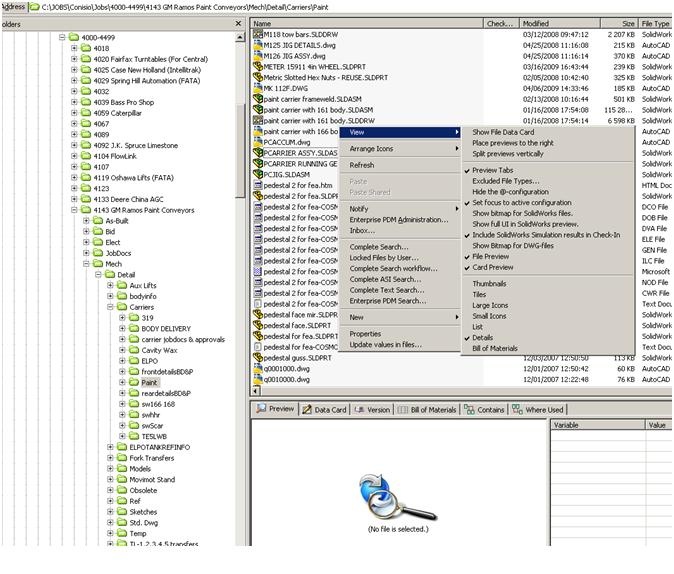Click the Bill of Materials tab icon

[402, 409]
